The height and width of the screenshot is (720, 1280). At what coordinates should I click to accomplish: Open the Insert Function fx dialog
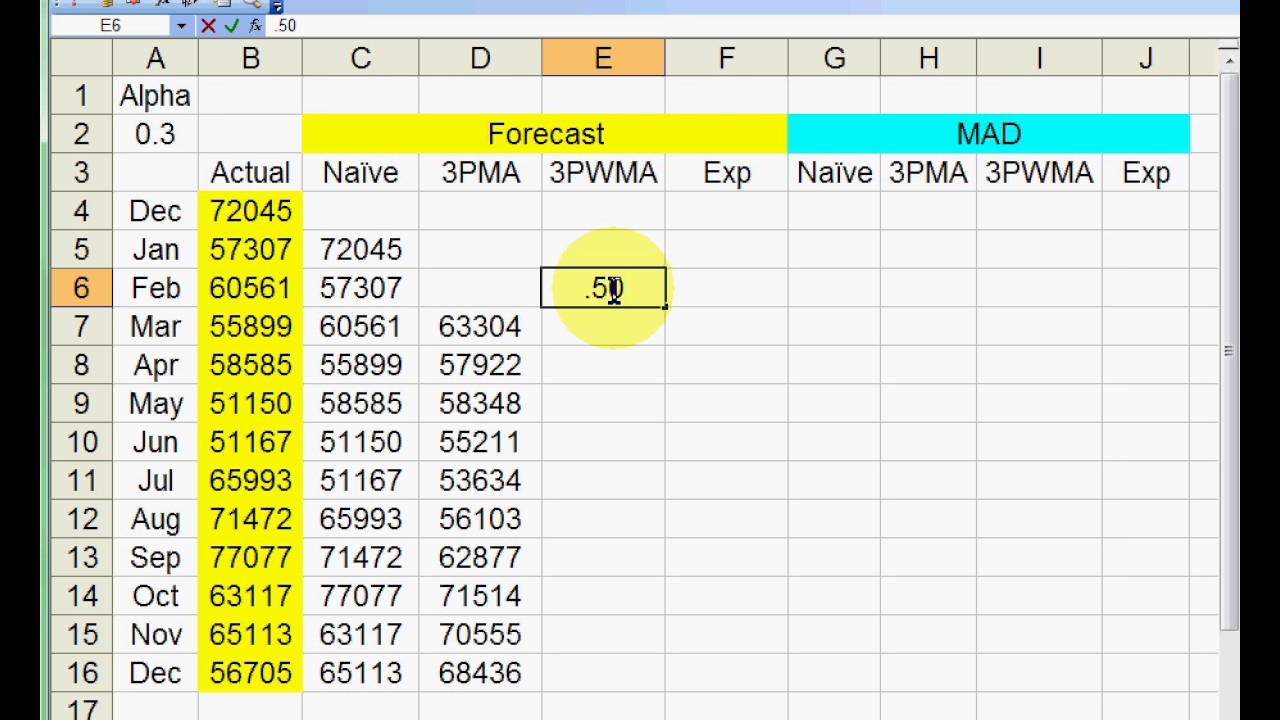click(255, 26)
